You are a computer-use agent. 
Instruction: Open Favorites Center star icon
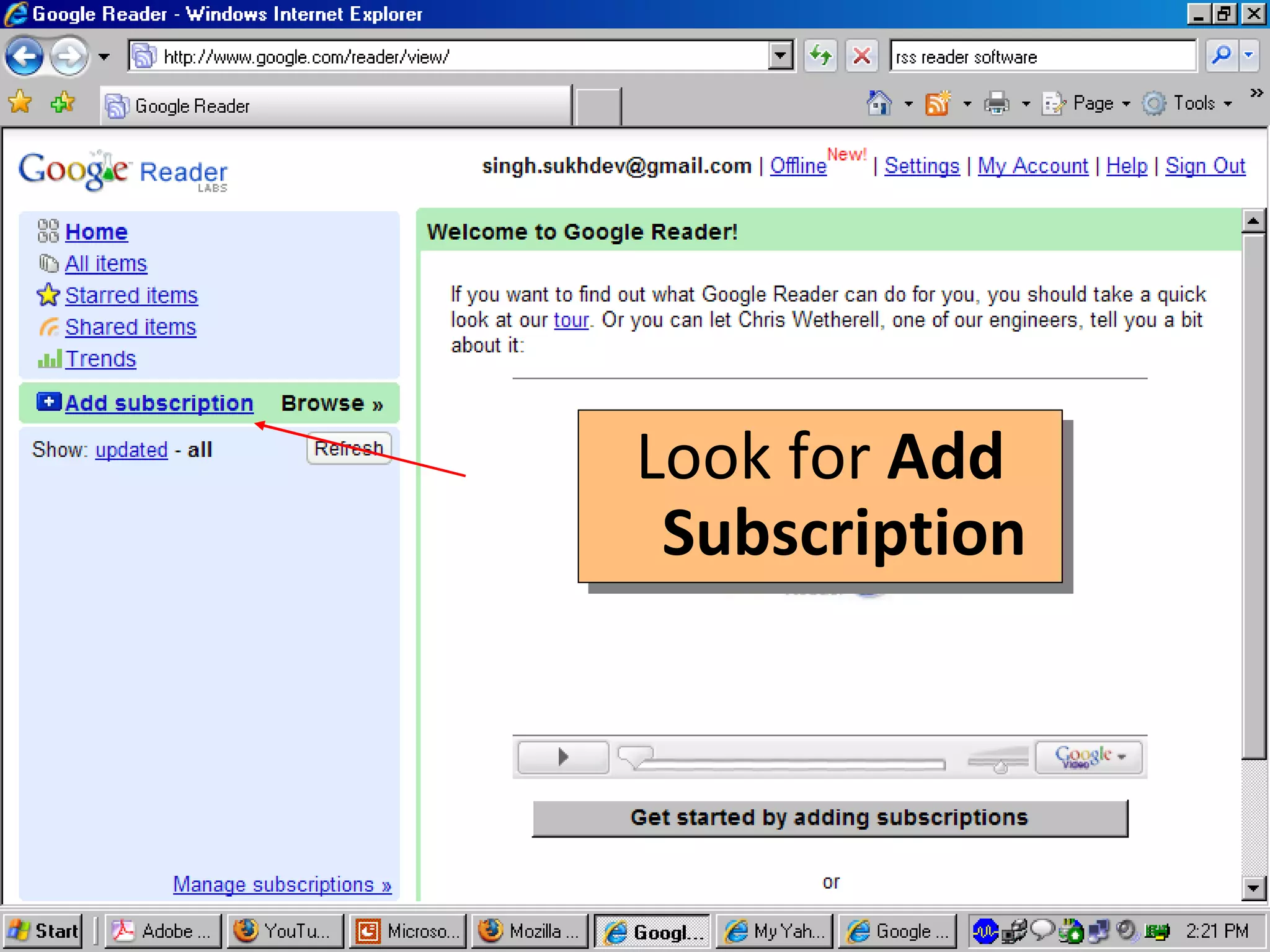point(20,102)
